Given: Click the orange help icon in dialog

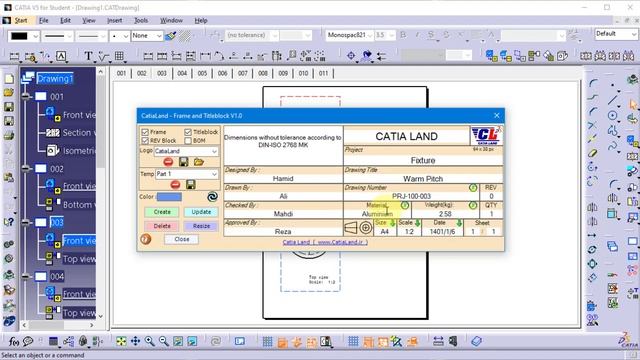Looking at the screenshot, I should (146, 239).
